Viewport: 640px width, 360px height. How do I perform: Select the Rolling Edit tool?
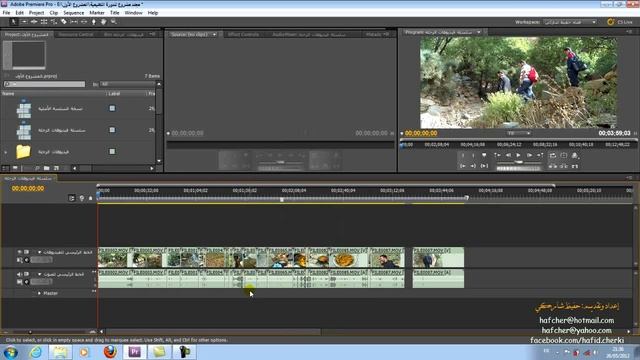(44, 22)
